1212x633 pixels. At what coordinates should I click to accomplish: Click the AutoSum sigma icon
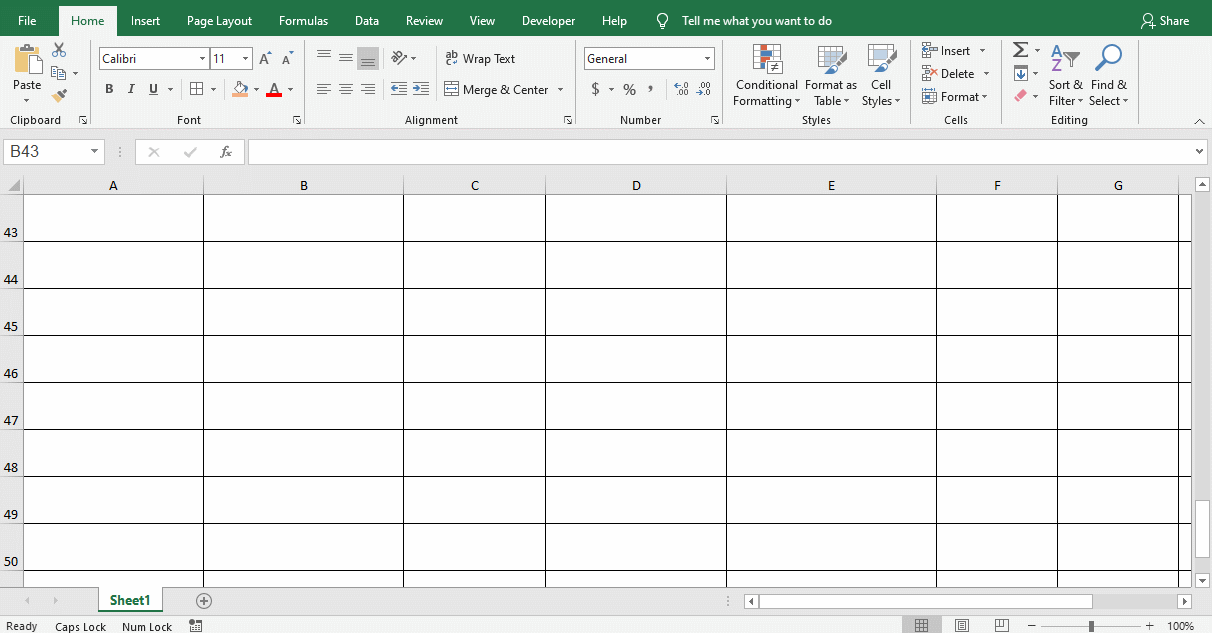point(1020,50)
